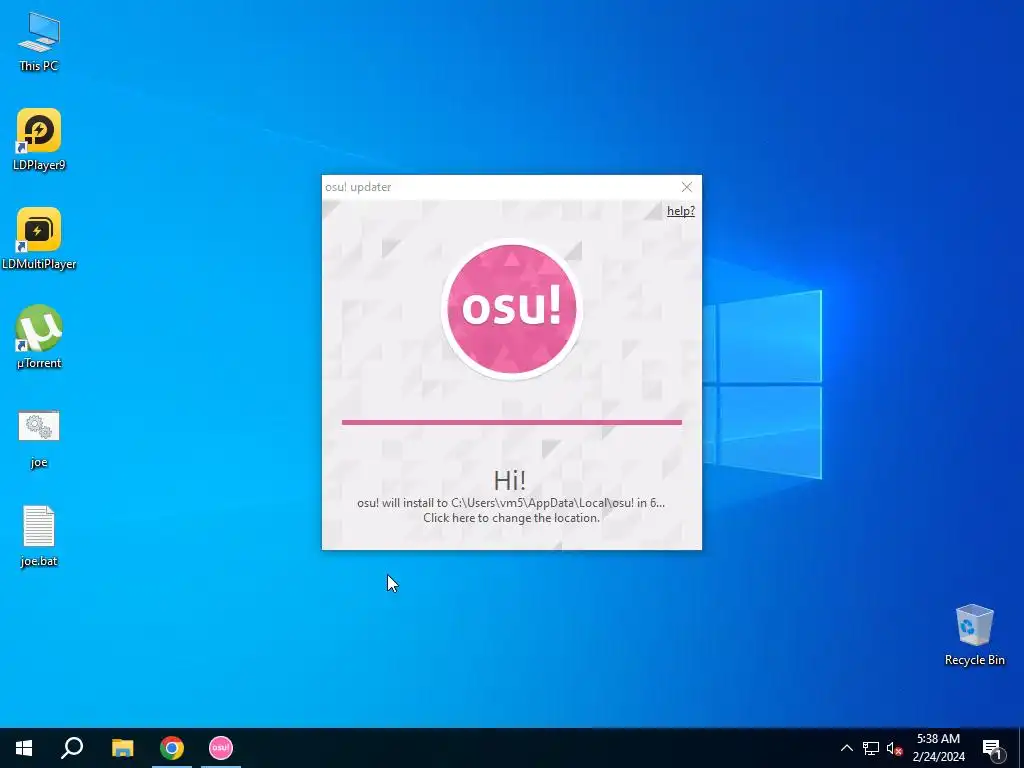Open File Explorer from taskbar
Screen dimensions: 1024x768
pyautogui.click(x=122, y=748)
